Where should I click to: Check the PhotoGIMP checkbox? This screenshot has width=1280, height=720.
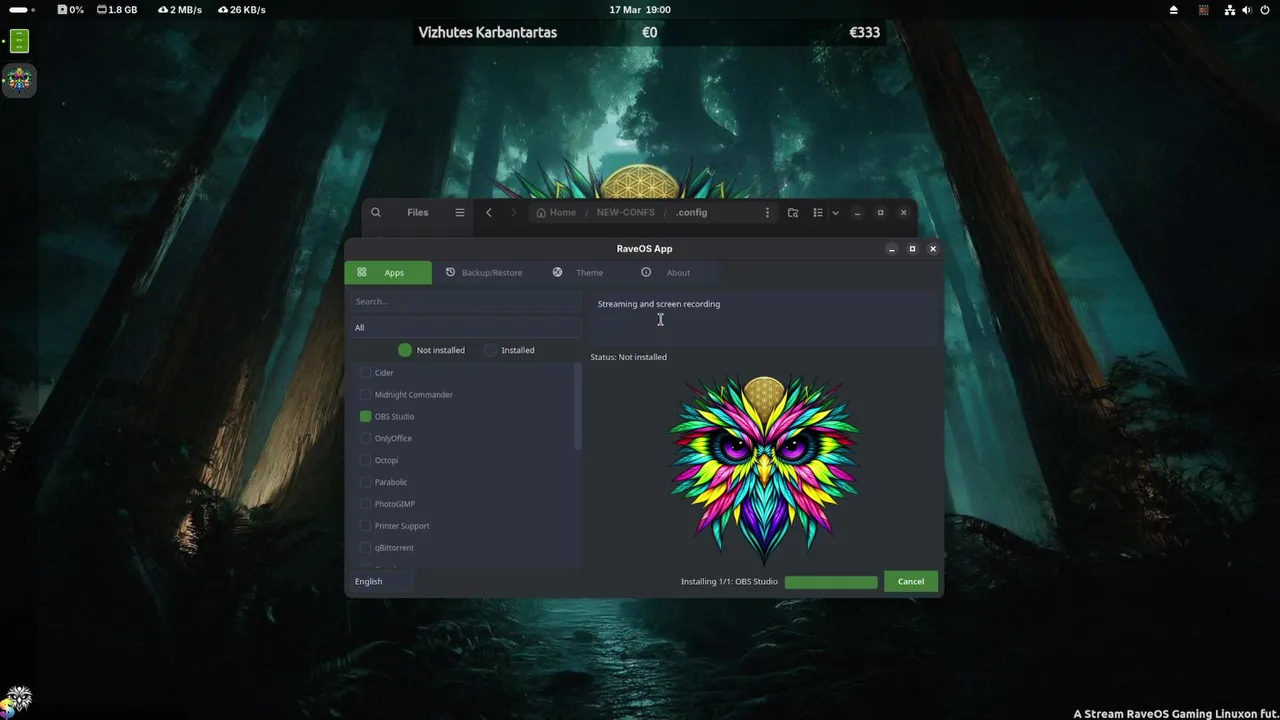click(x=365, y=504)
